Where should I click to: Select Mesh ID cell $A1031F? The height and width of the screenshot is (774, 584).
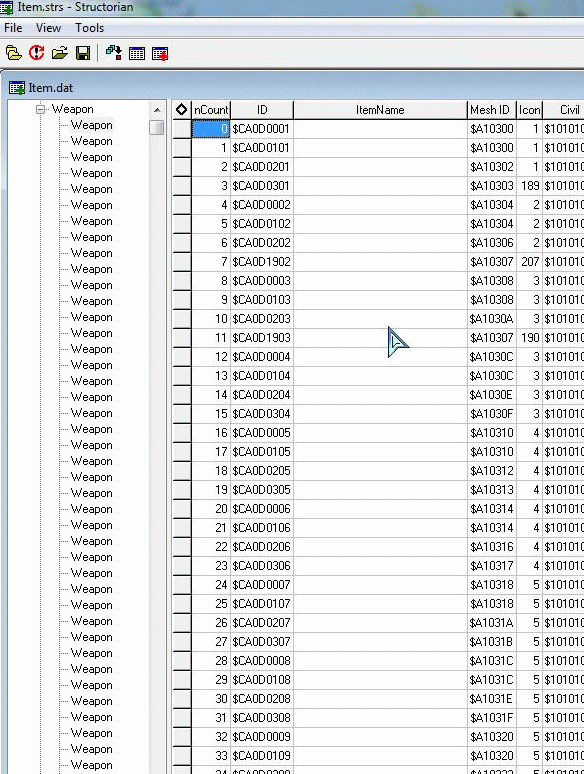point(492,718)
